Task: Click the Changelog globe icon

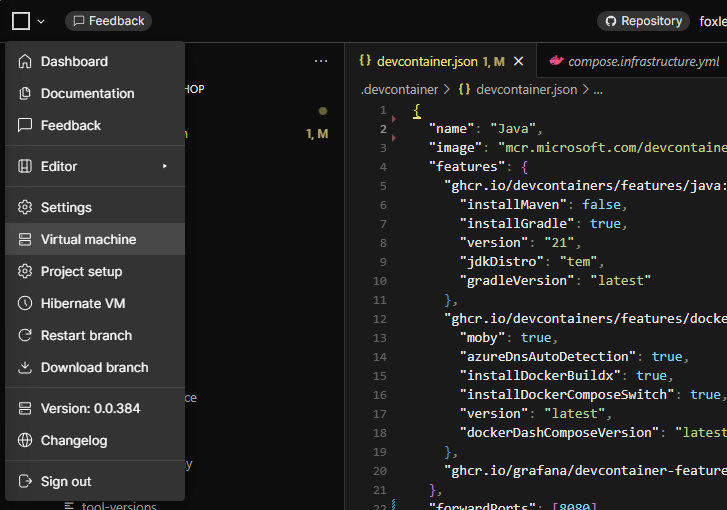Action: tap(25, 440)
